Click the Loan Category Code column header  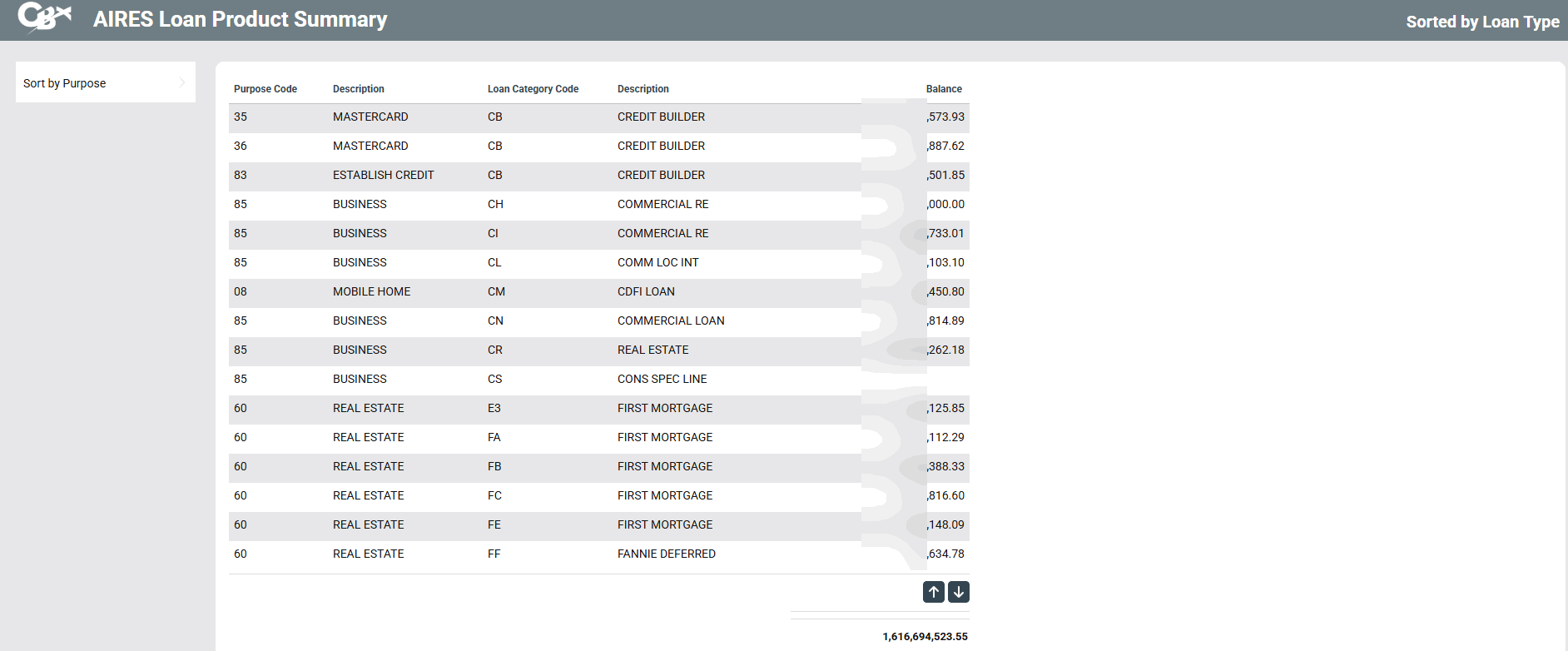[x=533, y=89]
